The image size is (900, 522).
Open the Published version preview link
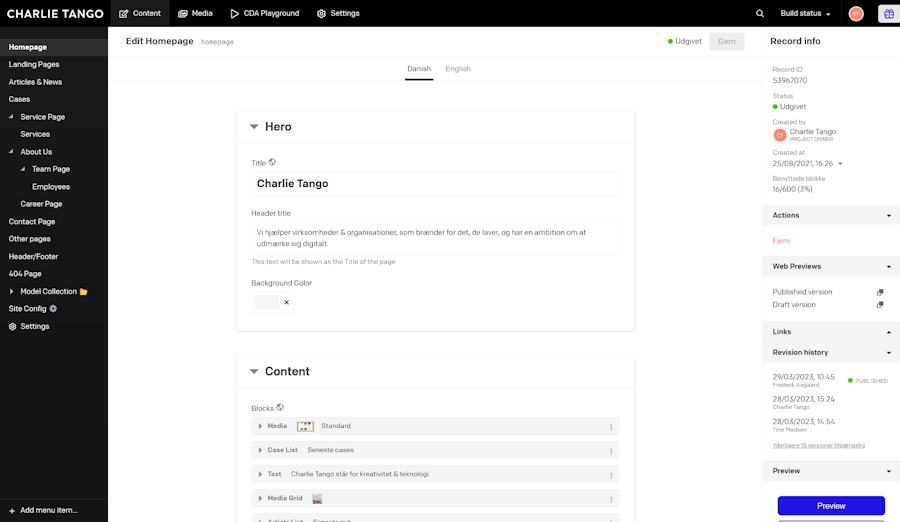point(802,292)
